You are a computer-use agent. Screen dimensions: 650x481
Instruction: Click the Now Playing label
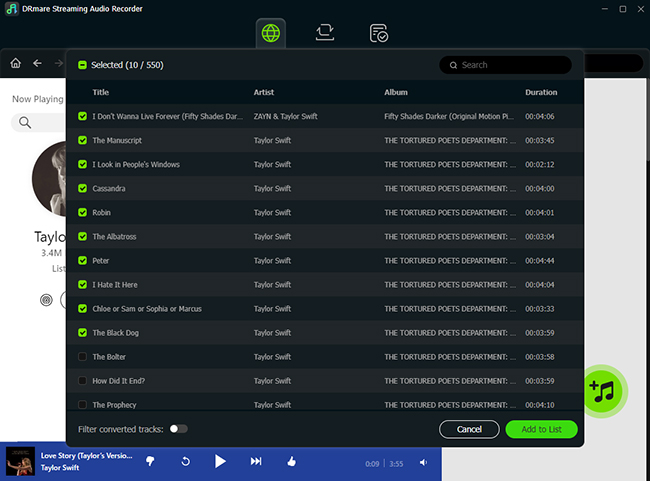(x=38, y=99)
